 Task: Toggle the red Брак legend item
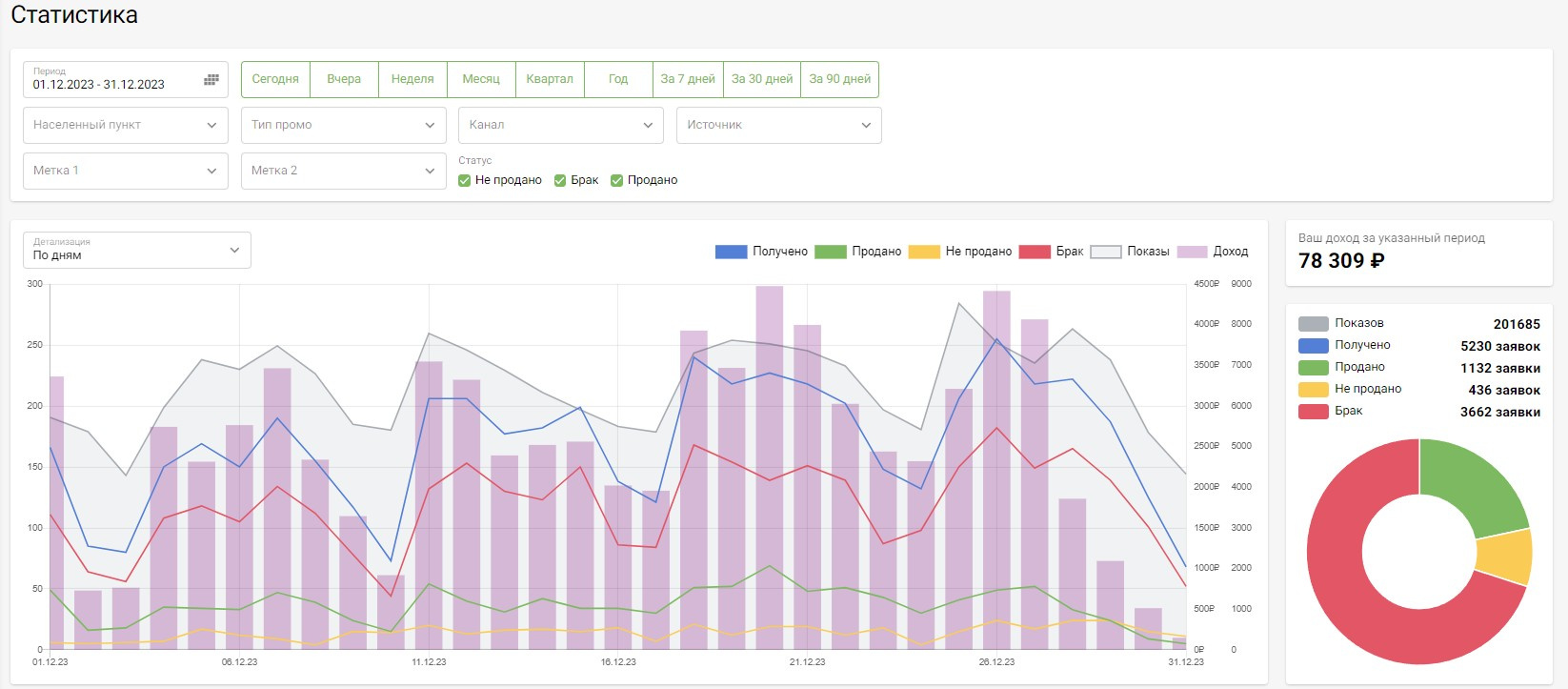click(x=1035, y=252)
